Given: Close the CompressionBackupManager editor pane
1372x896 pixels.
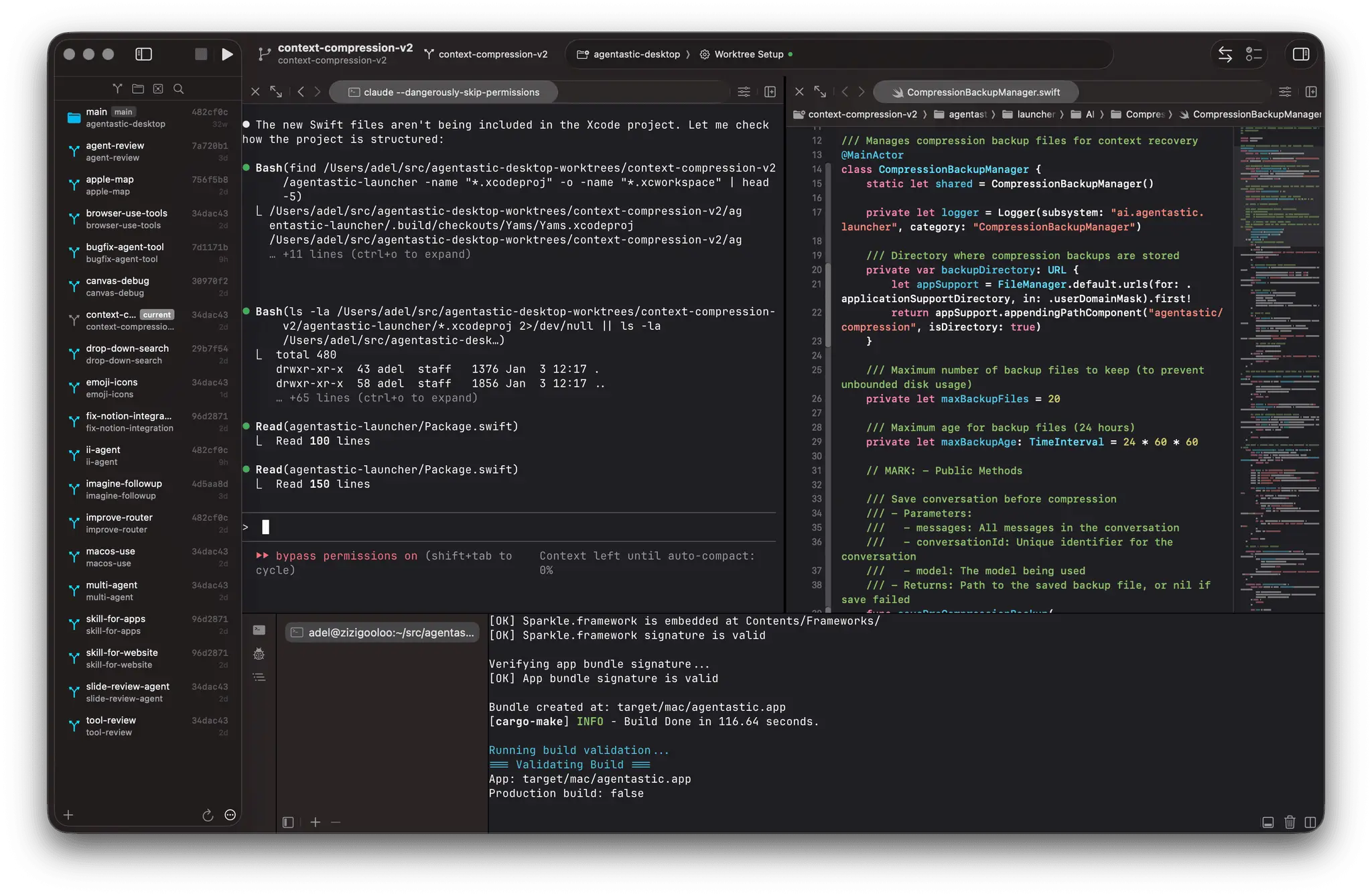Looking at the screenshot, I should [799, 92].
